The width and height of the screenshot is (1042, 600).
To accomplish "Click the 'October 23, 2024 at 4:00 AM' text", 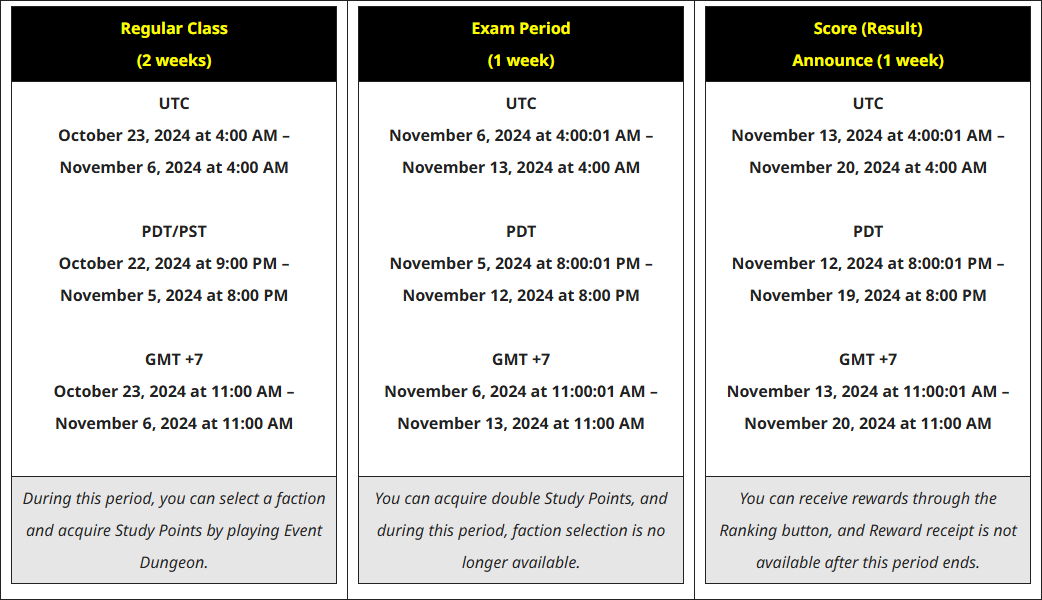I will (x=167, y=136).
